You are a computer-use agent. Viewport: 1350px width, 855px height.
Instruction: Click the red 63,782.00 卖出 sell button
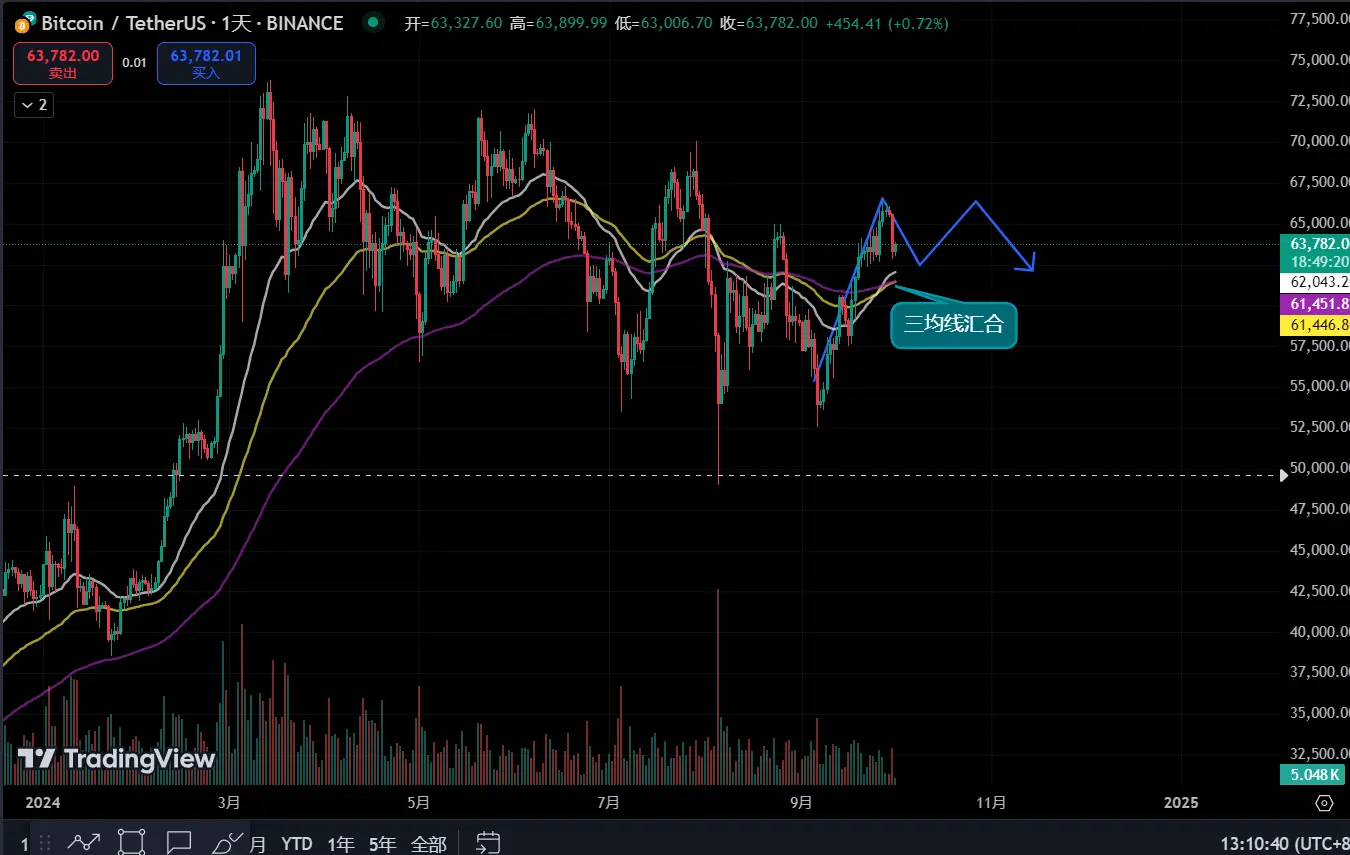coord(63,64)
